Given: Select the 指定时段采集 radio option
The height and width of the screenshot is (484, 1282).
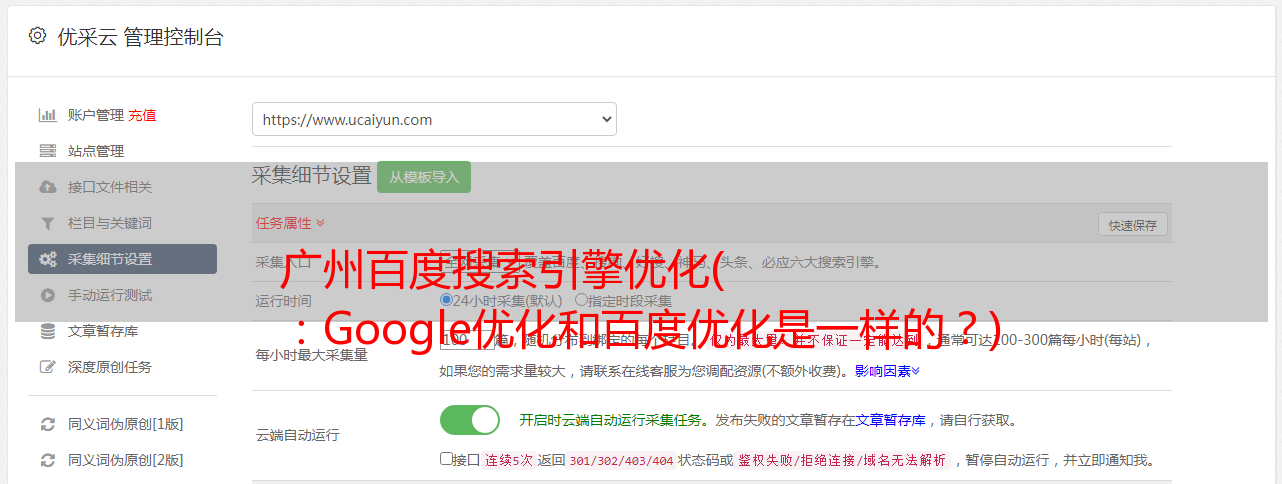Looking at the screenshot, I should pos(581,299).
